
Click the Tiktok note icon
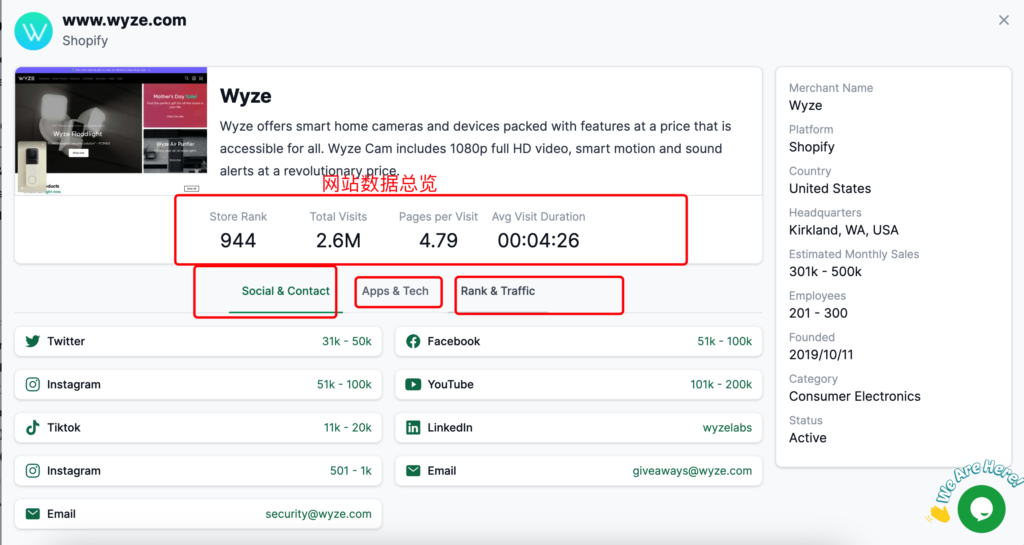point(33,428)
